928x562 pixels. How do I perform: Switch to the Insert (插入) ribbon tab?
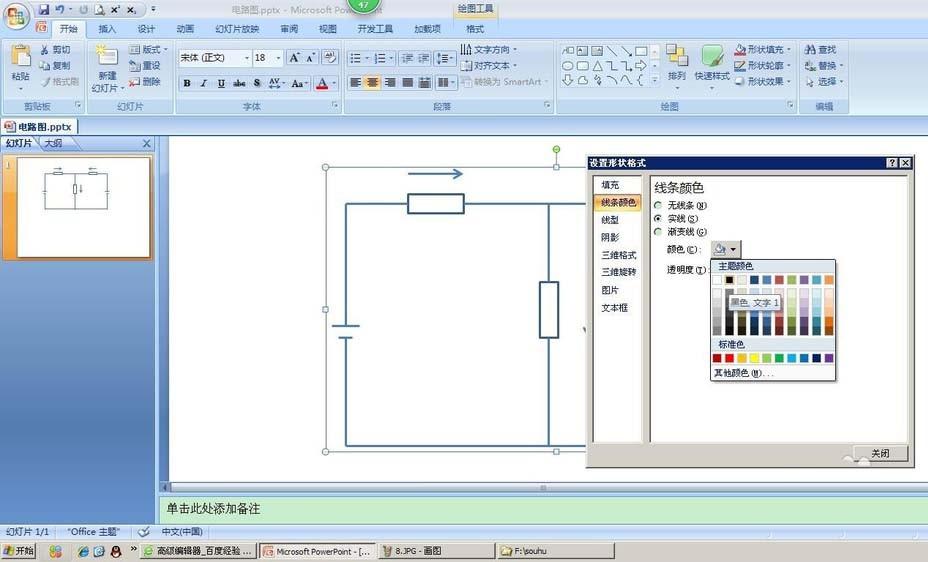click(x=107, y=29)
